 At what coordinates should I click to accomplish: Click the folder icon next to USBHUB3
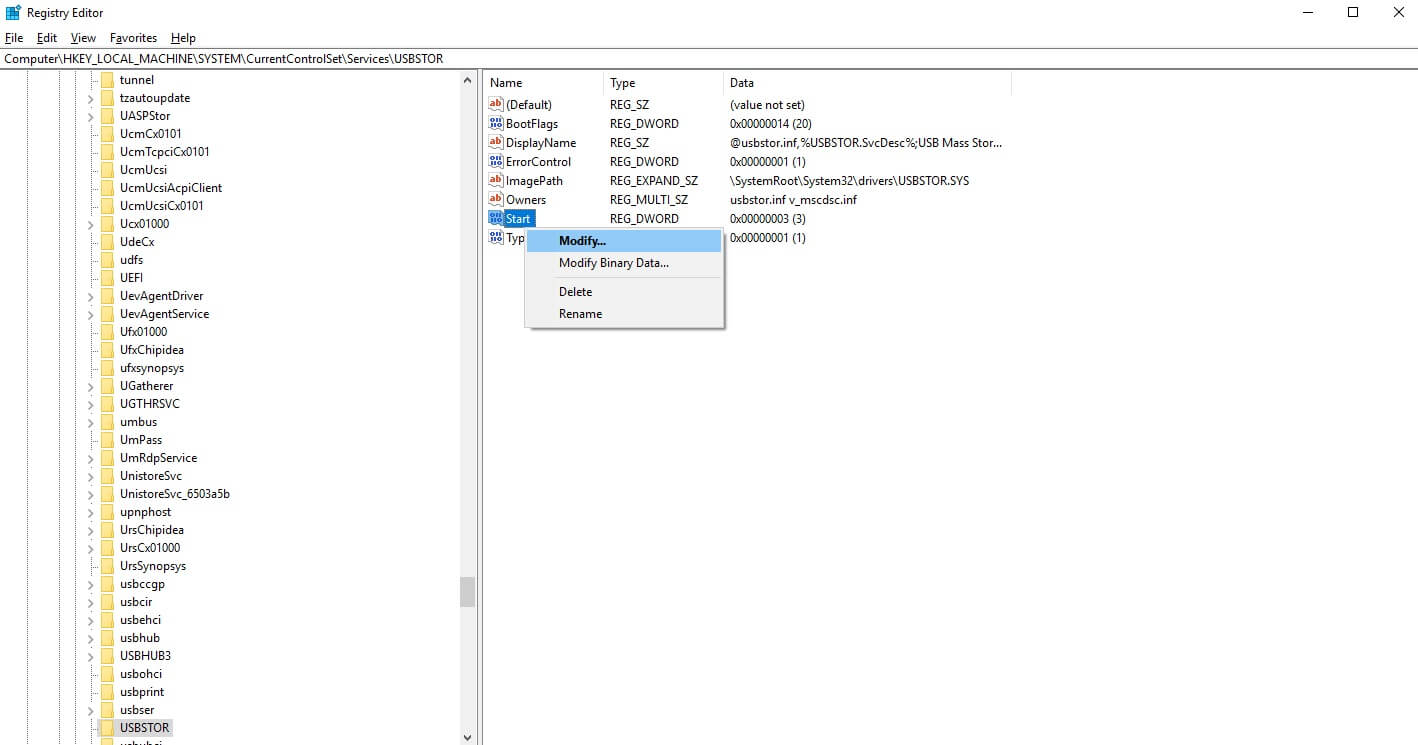107,655
